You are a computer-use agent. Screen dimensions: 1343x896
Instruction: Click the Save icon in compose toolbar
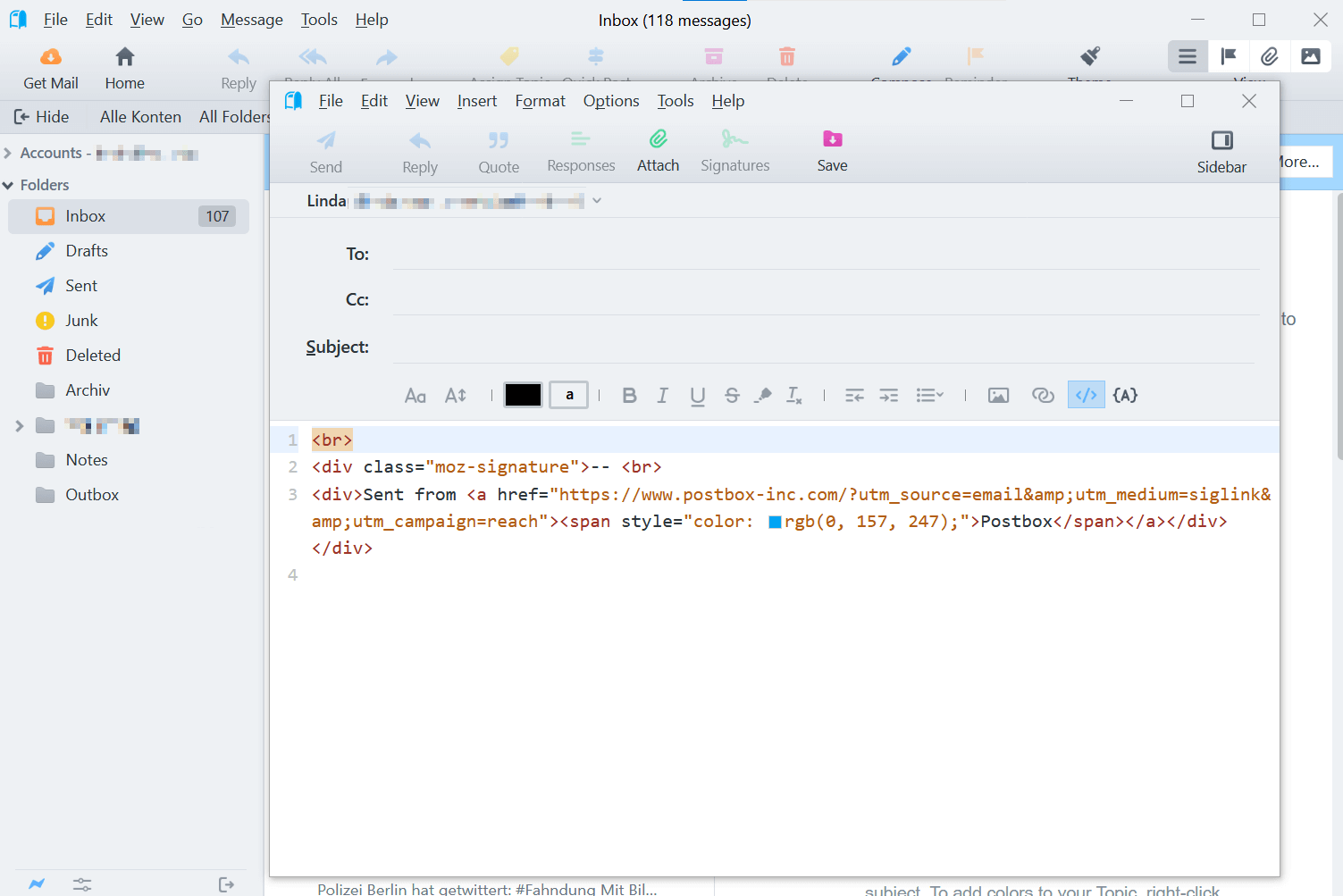(x=832, y=140)
